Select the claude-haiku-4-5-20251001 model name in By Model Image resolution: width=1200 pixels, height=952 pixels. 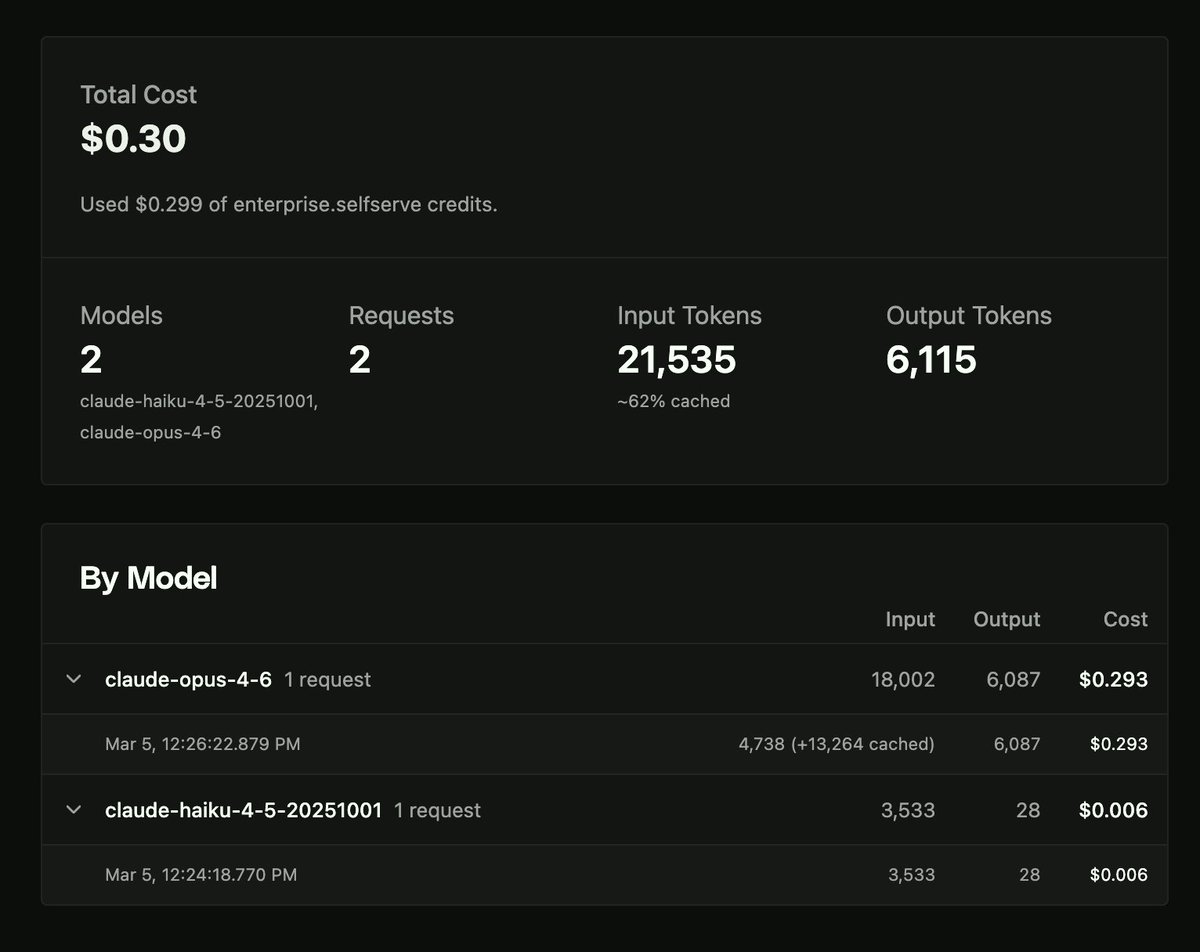point(243,810)
